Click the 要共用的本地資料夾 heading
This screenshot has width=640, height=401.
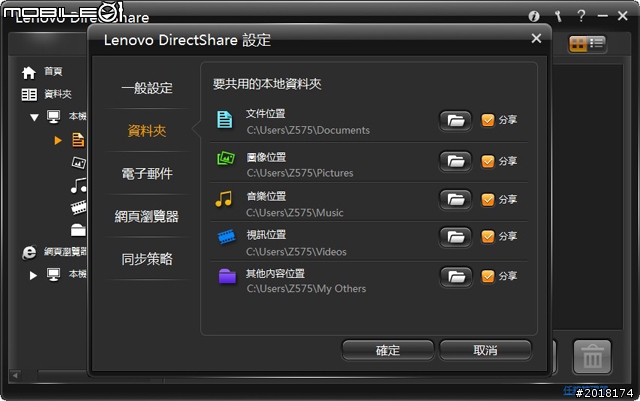click(267, 84)
